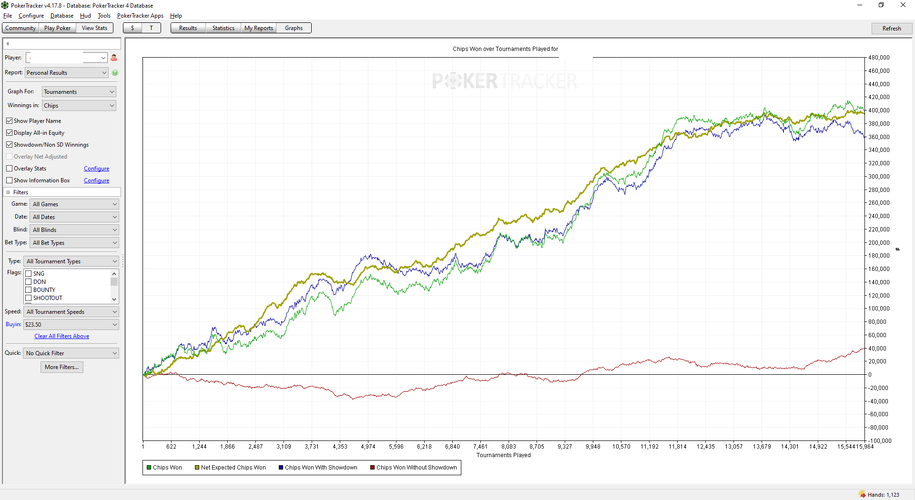Click Clear All Filters Above link
The height and width of the screenshot is (500, 915).
click(61, 336)
